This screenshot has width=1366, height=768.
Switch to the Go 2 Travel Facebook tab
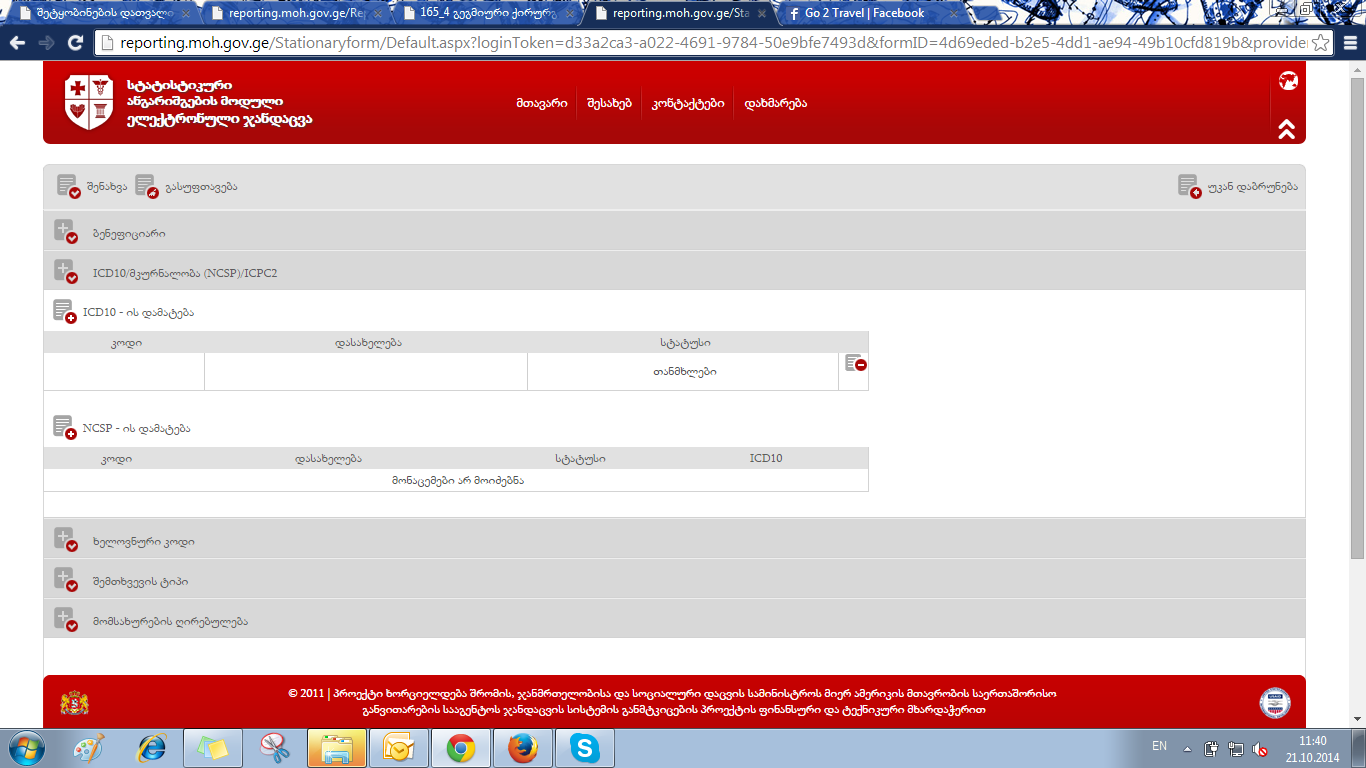[x=863, y=14]
